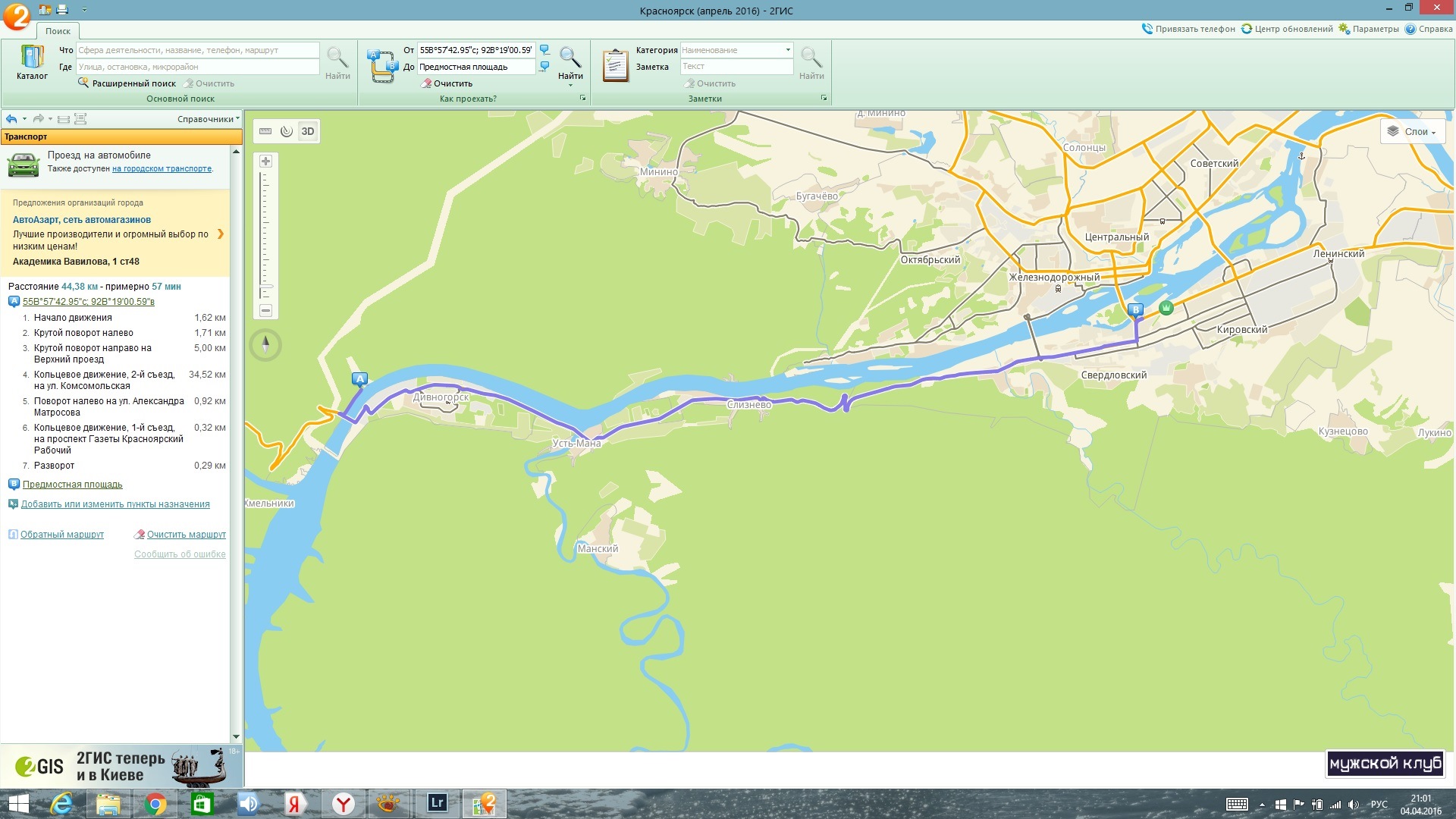
Task: Click the expand list icon in panel toolbar
Action: [x=80, y=119]
